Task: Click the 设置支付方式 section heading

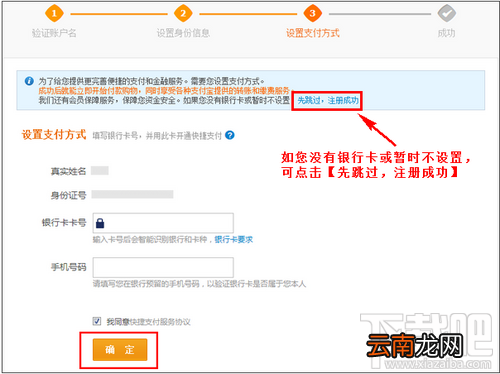Action: (54, 135)
